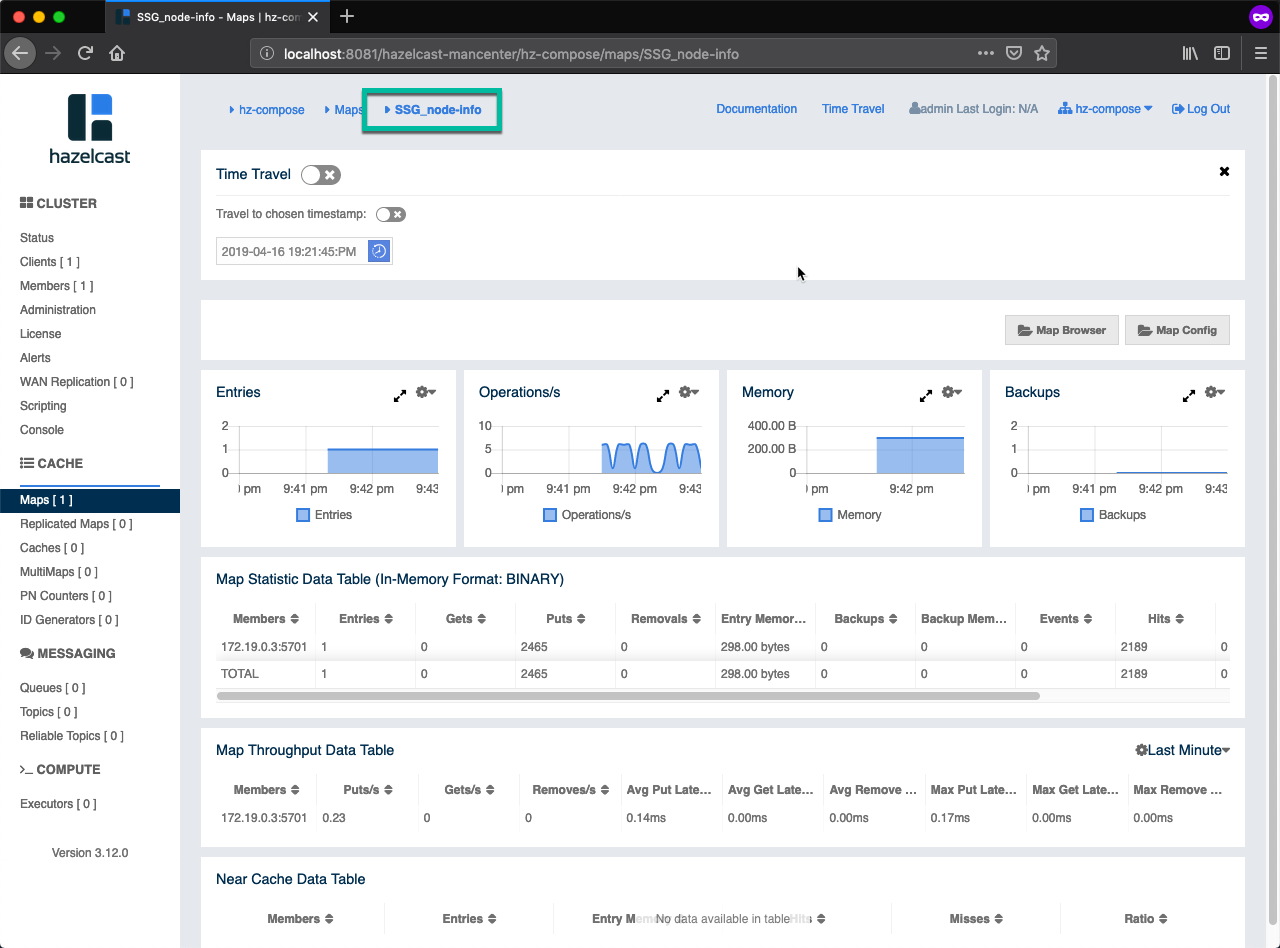
Task: Open Members [ 1 ] page
Action: coord(56,286)
